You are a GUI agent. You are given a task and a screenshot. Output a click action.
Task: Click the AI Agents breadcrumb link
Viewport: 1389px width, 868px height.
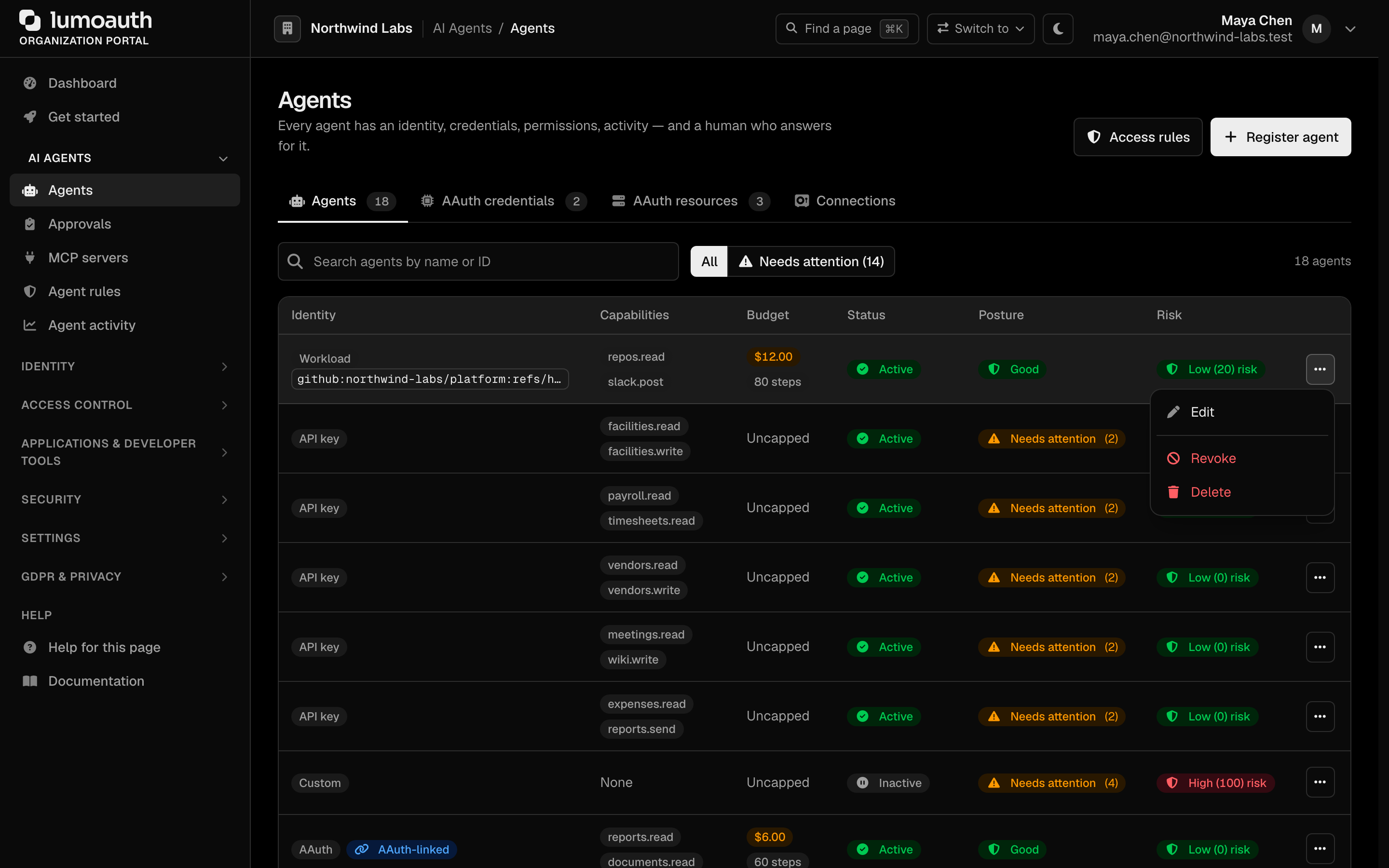click(x=462, y=28)
